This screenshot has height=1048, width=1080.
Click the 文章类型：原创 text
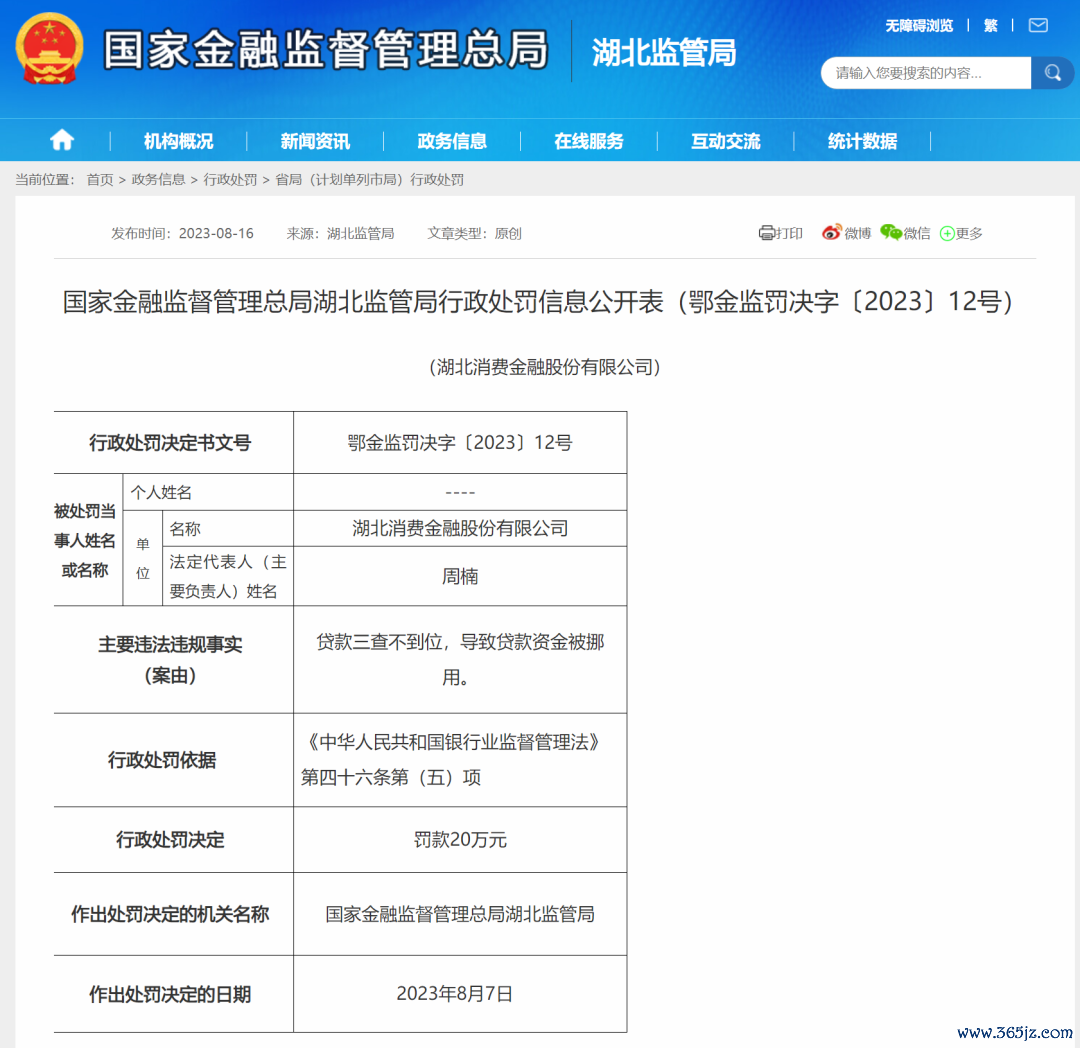tap(475, 233)
